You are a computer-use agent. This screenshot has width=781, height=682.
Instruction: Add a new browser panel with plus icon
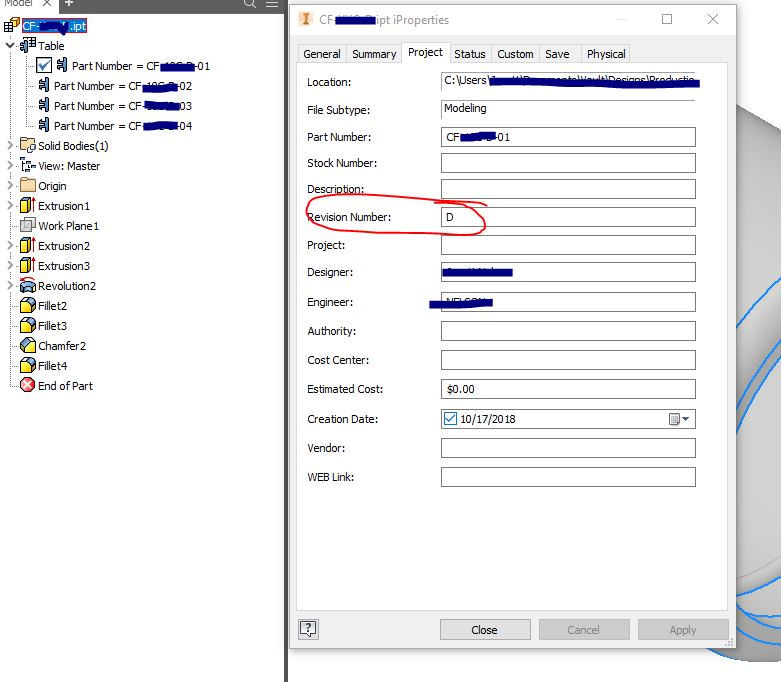(69, 3)
